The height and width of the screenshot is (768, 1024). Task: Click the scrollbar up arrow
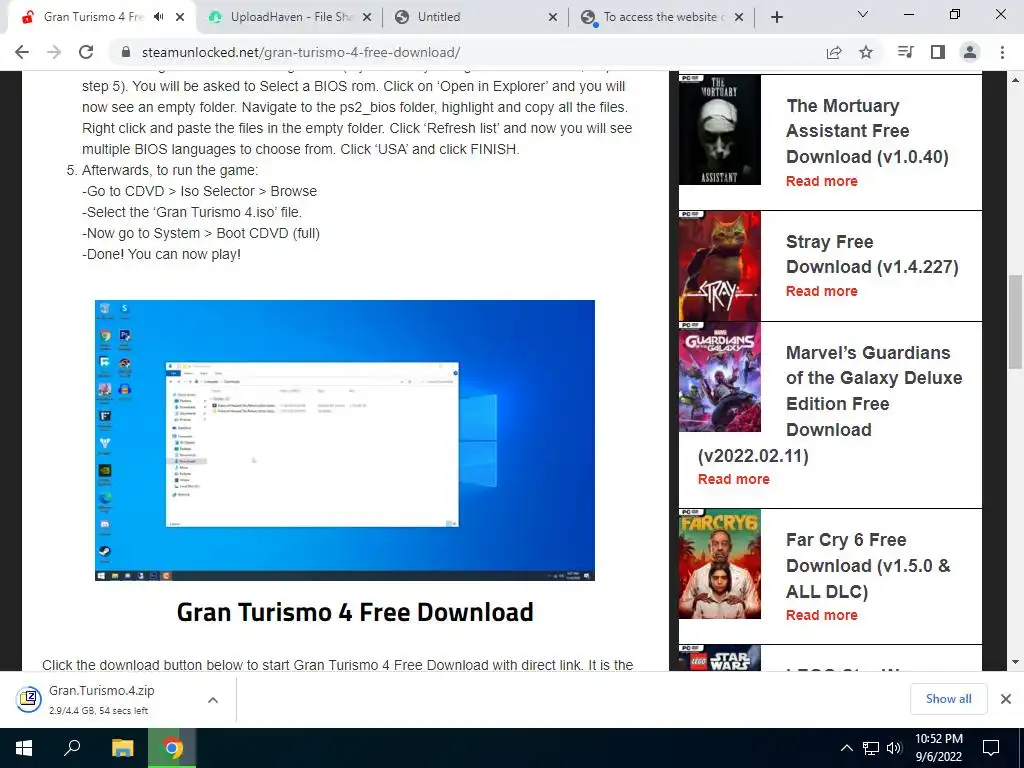click(x=1015, y=80)
